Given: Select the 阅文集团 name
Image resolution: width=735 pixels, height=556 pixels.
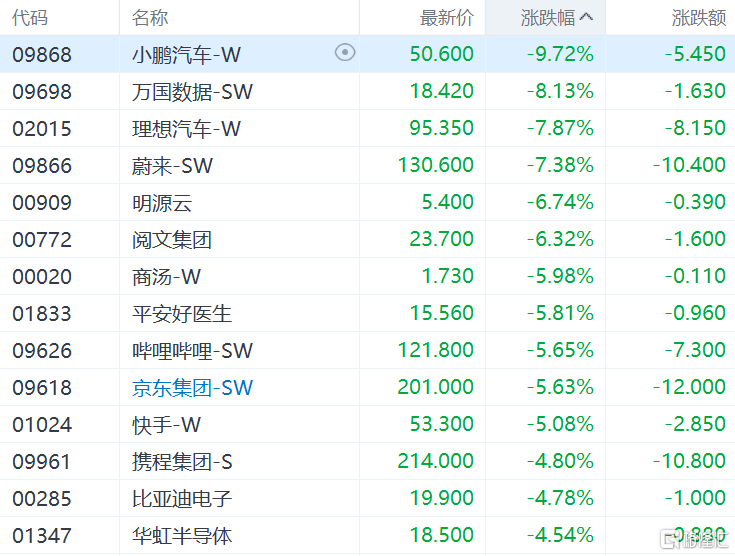Looking at the screenshot, I should (172, 240).
